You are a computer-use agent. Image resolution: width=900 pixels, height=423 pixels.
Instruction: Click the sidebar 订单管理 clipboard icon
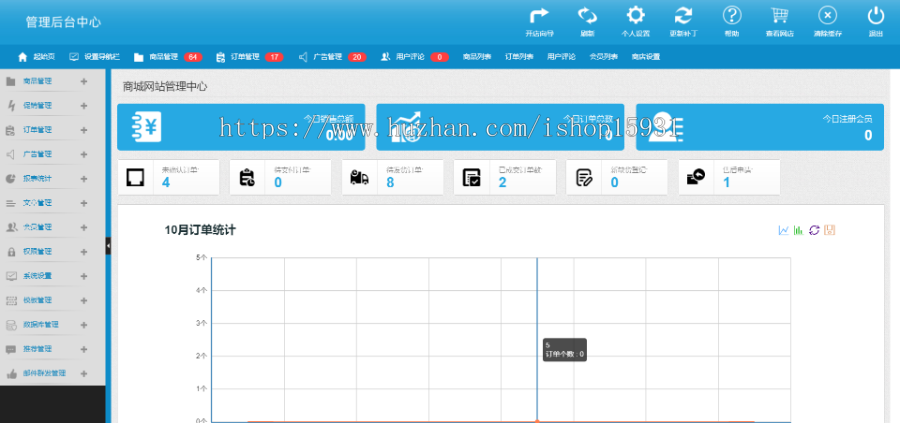(x=11, y=130)
